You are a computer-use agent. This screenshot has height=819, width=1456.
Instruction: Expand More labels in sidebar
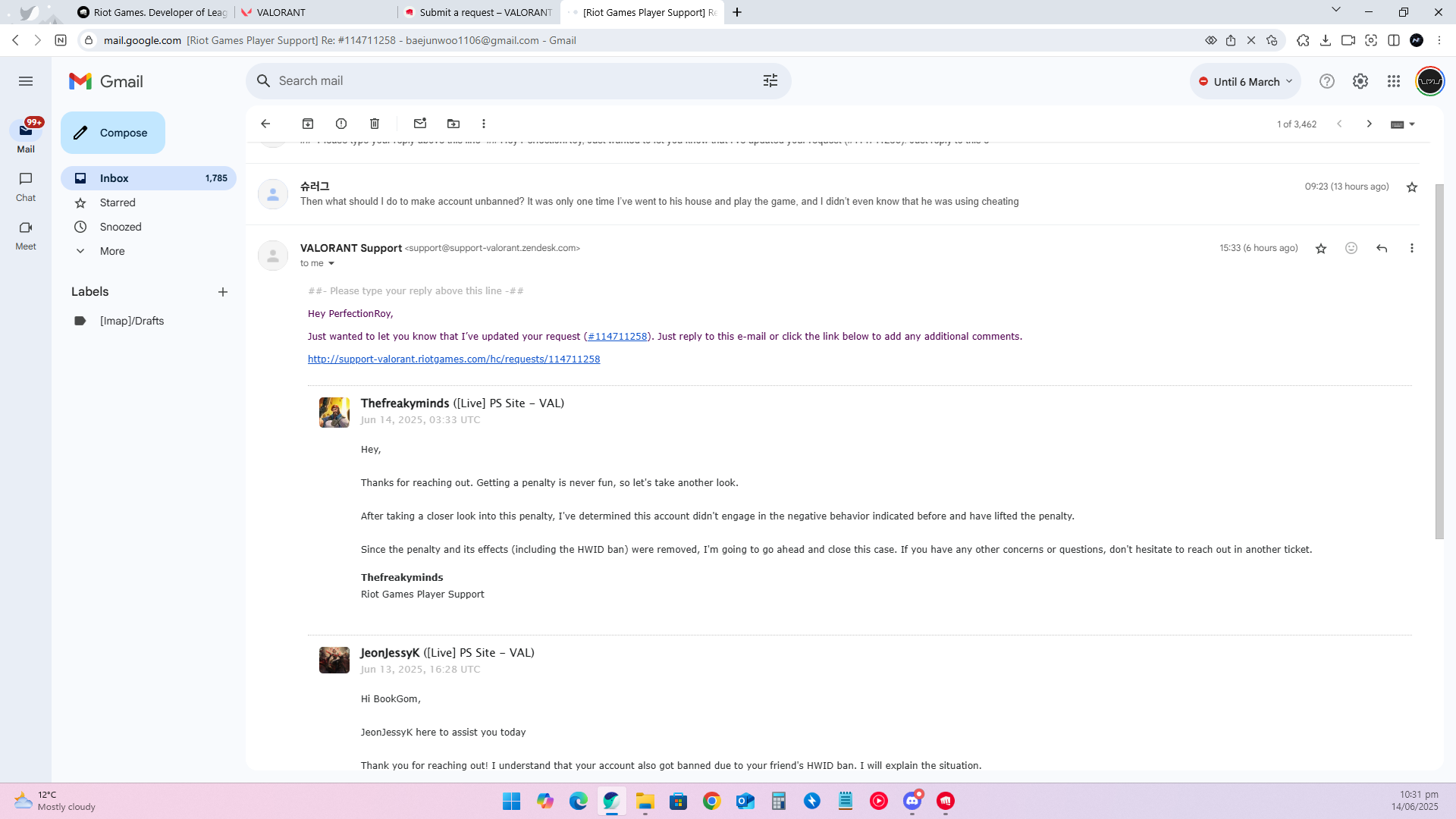point(112,251)
